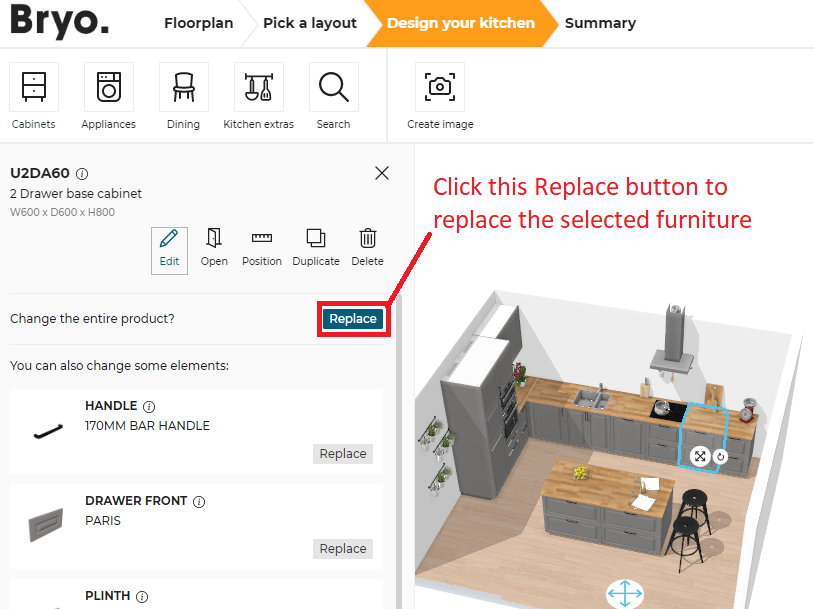Go to the Summary step

[x=600, y=22]
